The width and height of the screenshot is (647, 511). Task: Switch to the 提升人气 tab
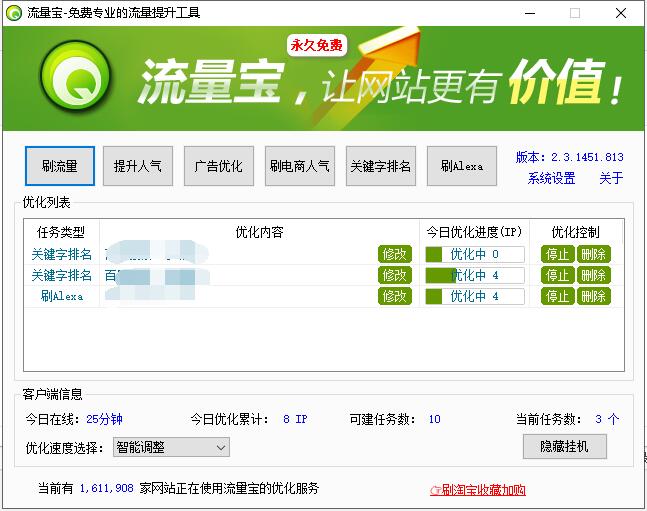pos(137,166)
